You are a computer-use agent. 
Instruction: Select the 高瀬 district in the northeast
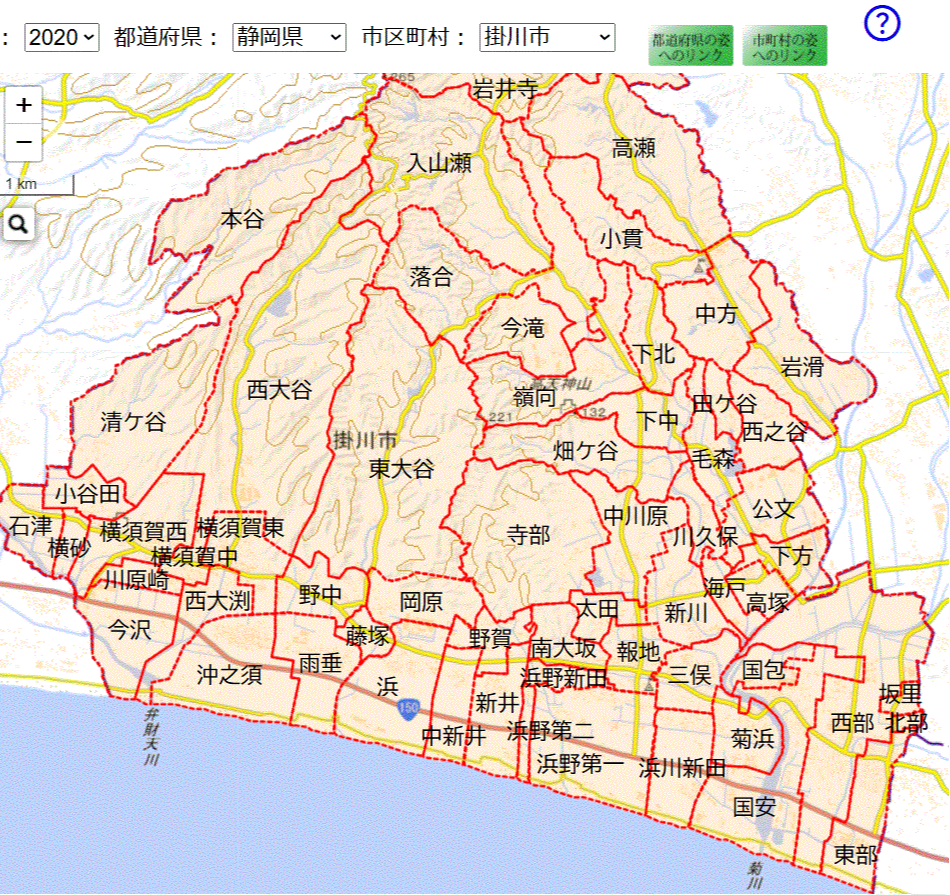633,145
